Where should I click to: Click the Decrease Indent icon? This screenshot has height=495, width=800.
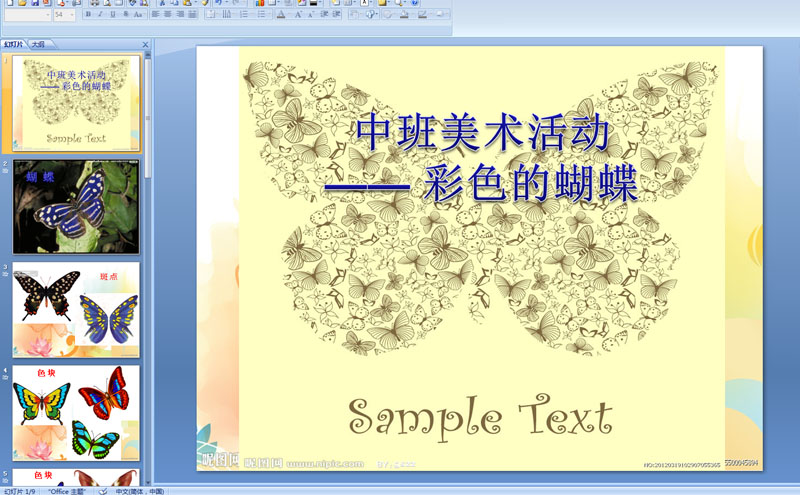click(x=324, y=14)
